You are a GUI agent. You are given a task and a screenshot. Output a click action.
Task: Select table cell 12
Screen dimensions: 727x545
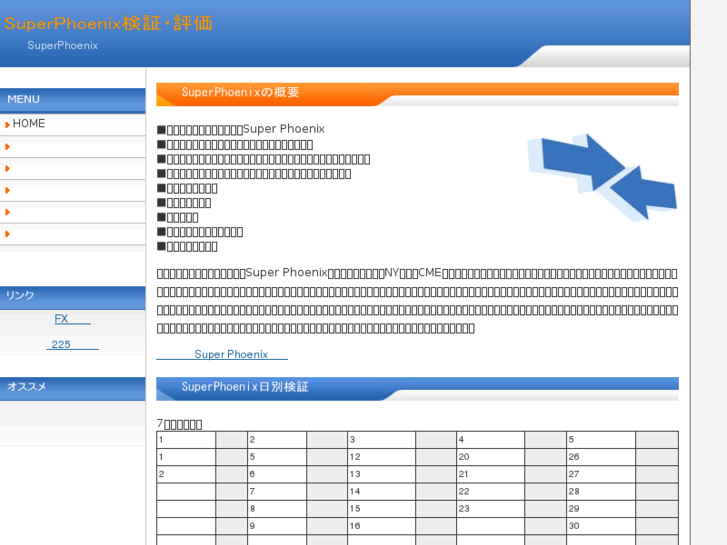coord(382,457)
